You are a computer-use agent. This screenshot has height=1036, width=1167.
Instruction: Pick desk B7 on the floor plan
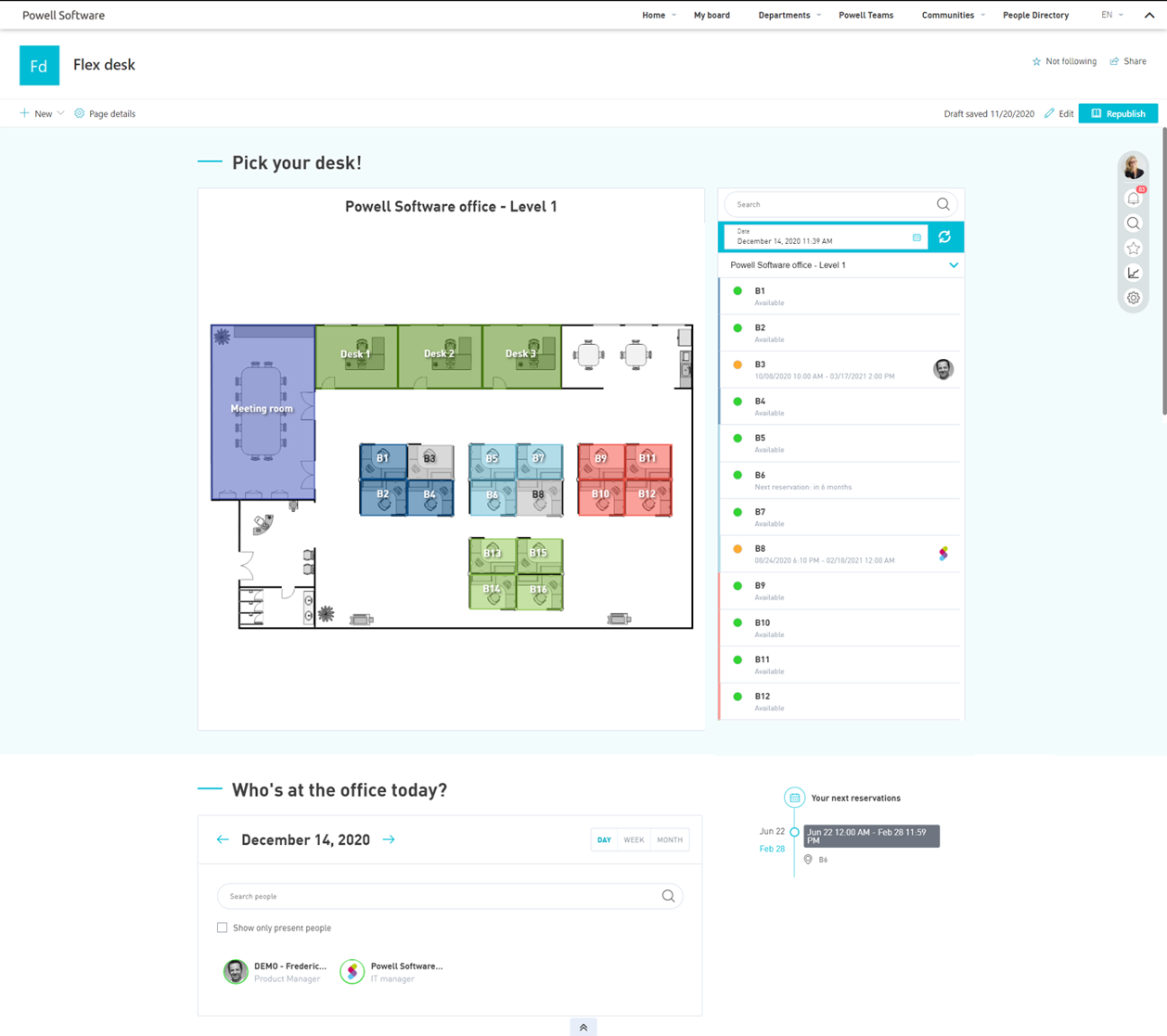539,460
